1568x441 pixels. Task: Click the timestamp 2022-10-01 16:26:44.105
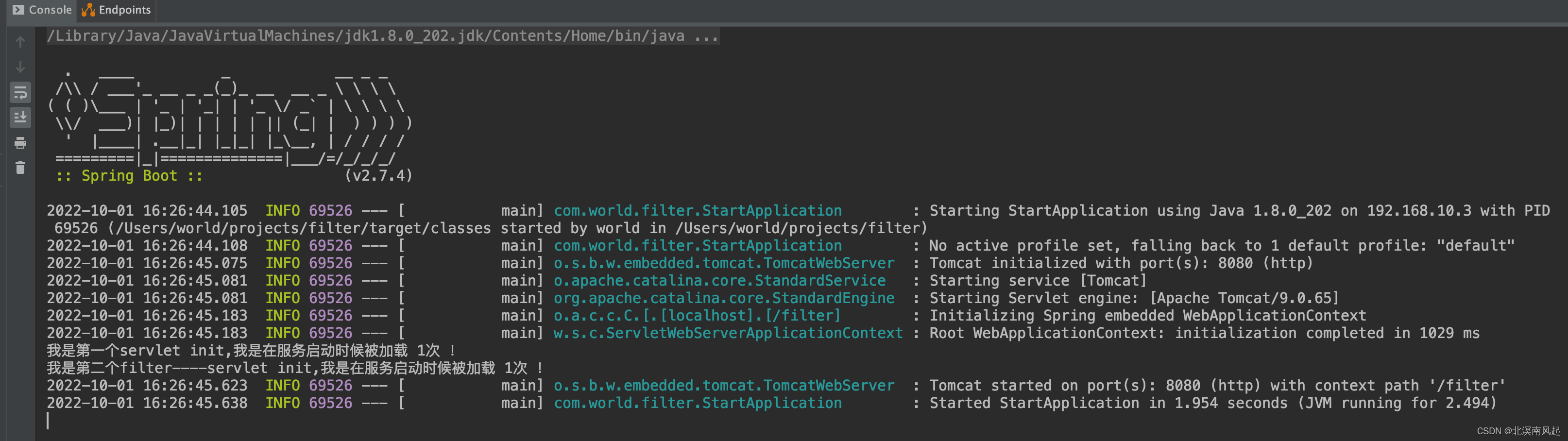[147, 210]
